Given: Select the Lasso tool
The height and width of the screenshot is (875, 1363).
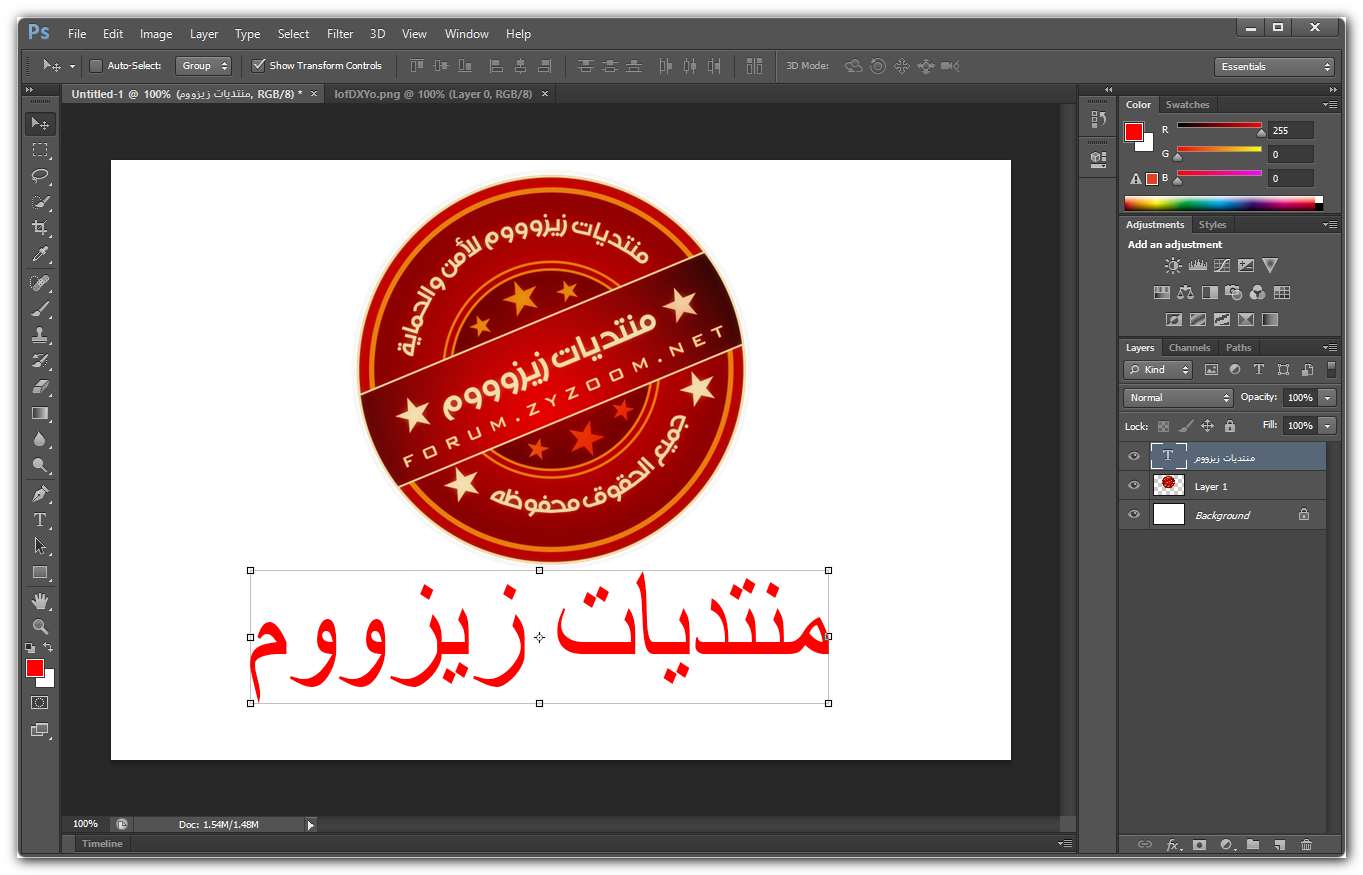Looking at the screenshot, I should tap(40, 176).
